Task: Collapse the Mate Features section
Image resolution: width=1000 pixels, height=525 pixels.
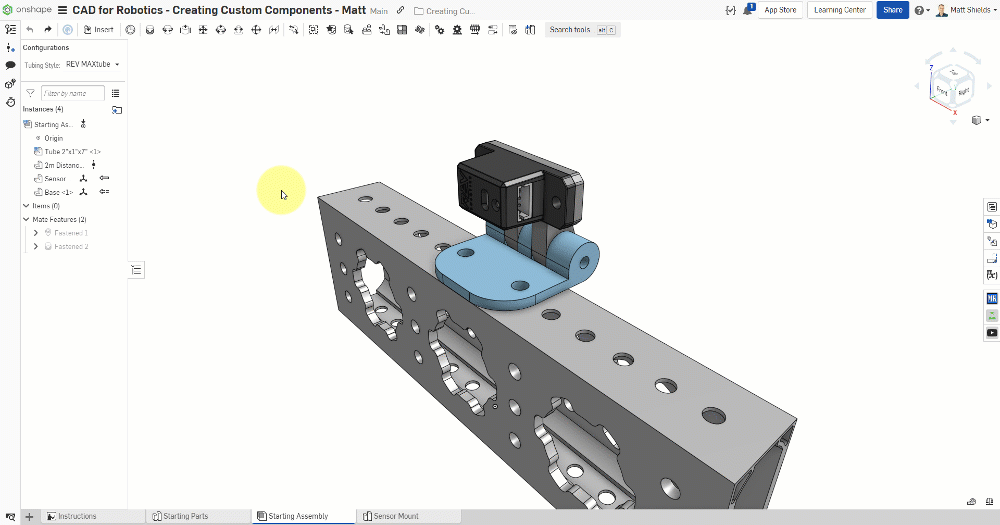Action: point(26,219)
